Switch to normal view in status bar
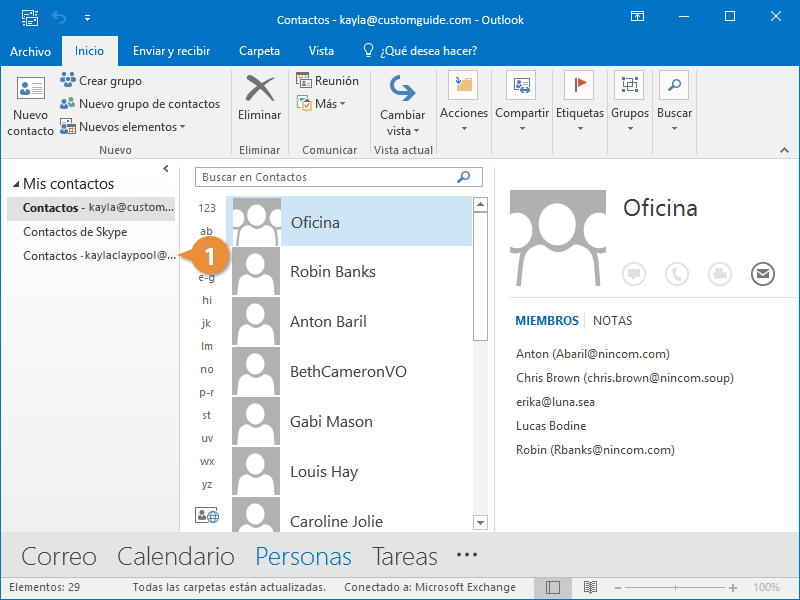 click(553, 587)
